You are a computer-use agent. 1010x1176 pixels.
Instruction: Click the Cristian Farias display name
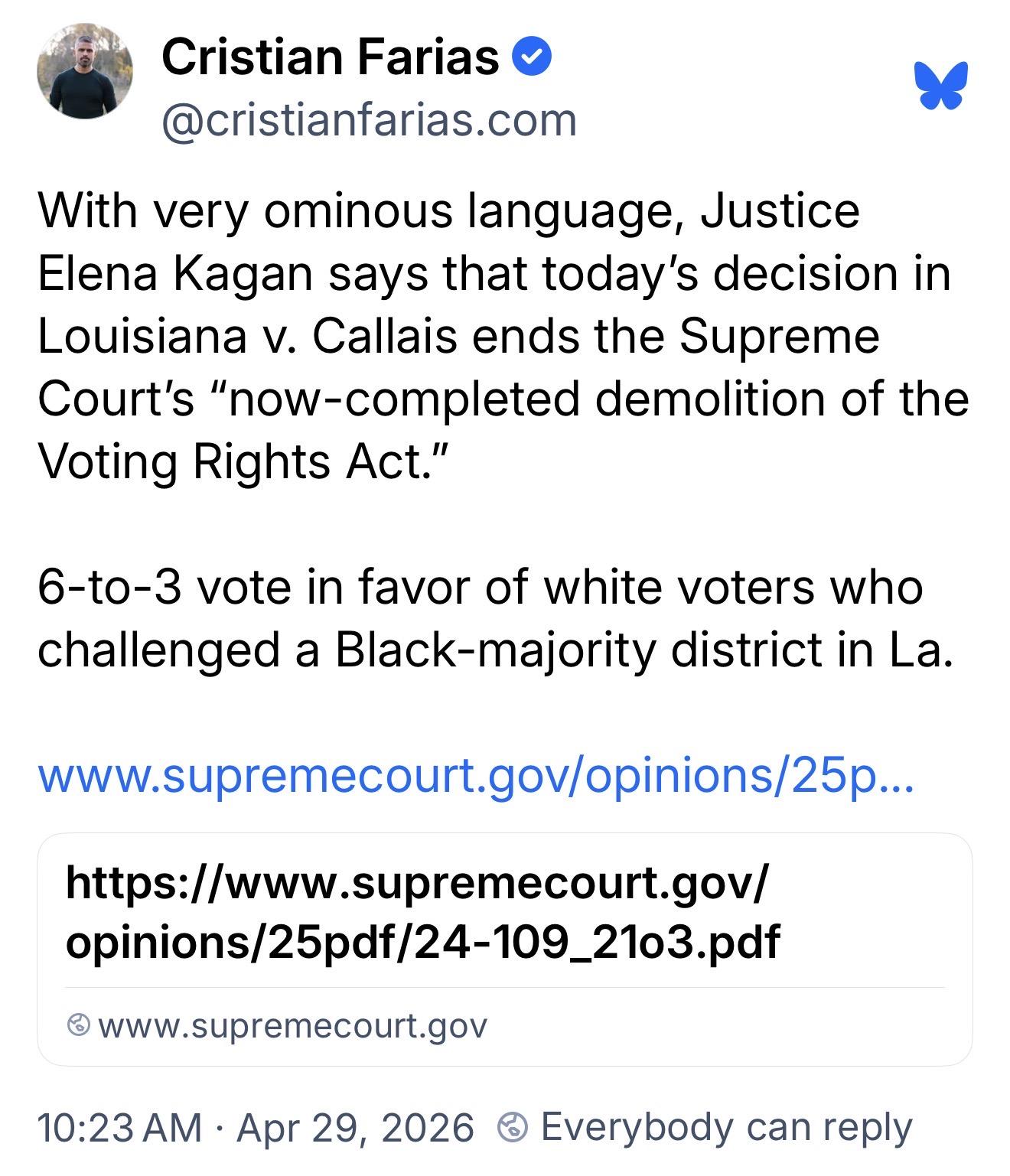(x=330, y=57)
